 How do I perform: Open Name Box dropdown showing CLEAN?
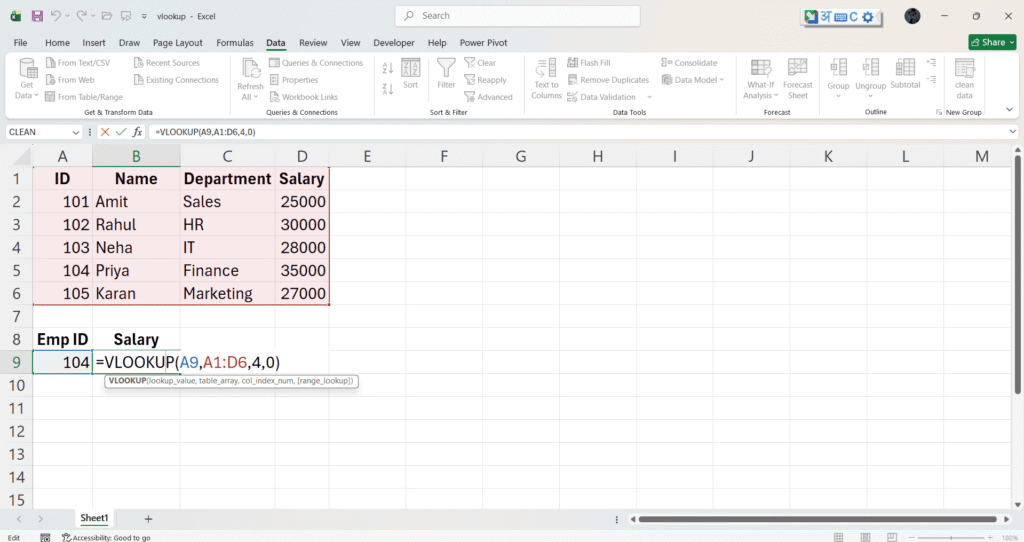click(x=76, y=133)
